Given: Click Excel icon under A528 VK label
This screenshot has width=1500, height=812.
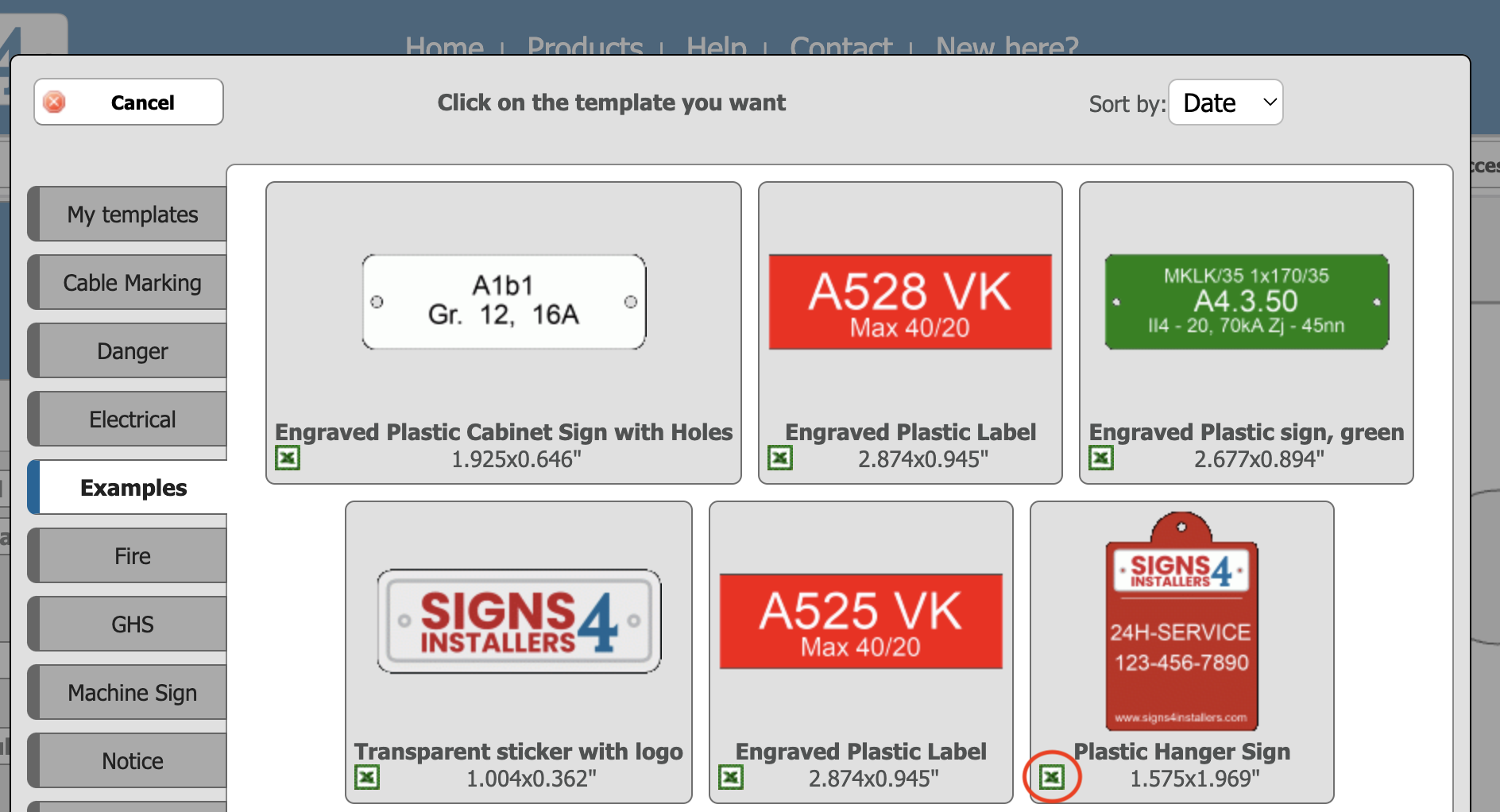Looking at the screenshot, I should click(780, 458).
